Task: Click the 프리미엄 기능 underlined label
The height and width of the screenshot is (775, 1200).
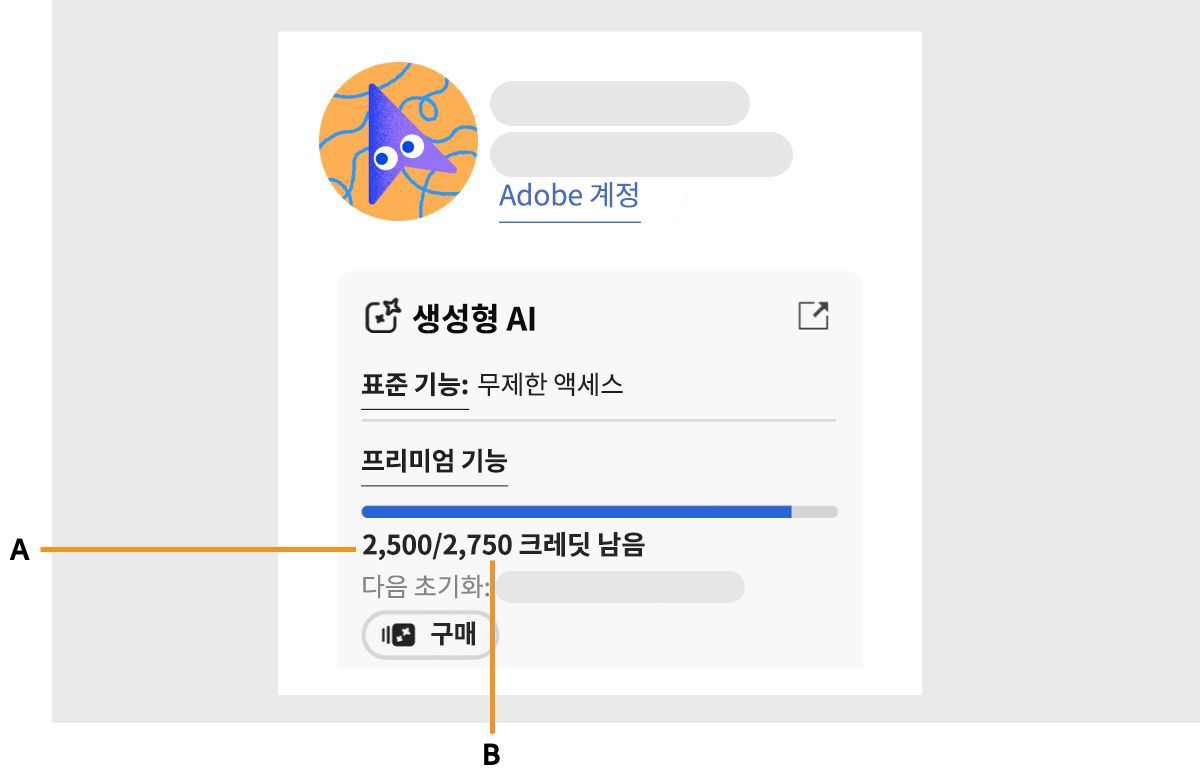Action: (x=434, y=461)
